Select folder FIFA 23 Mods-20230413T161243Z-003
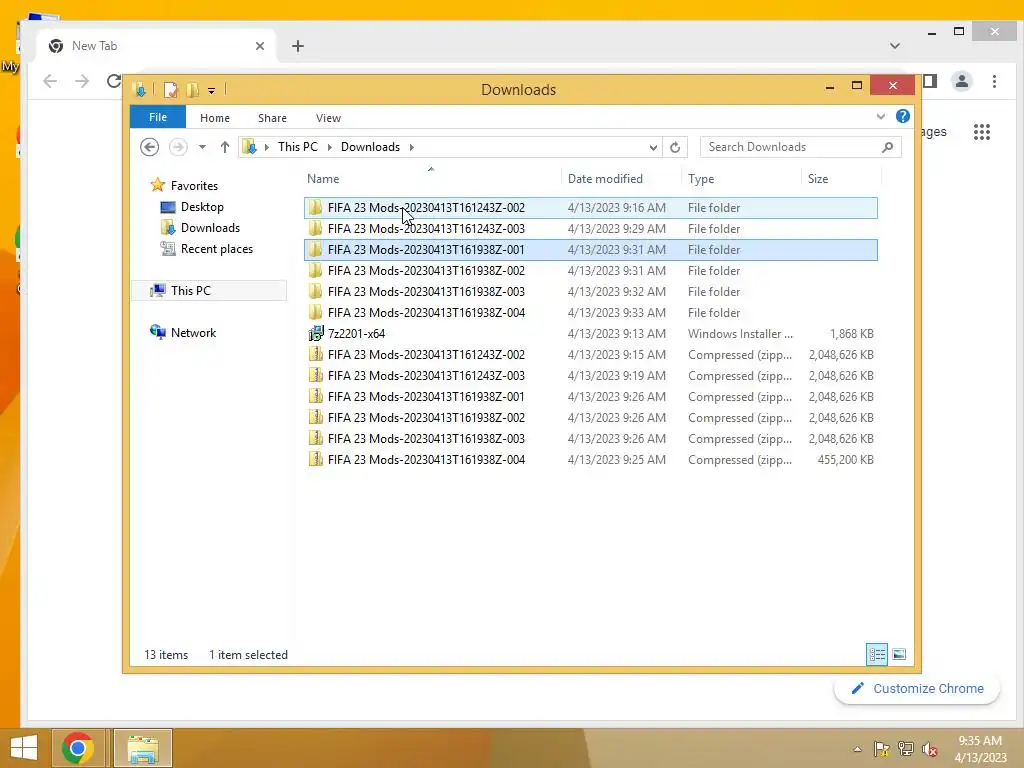Screen dimensions: 1024x768 coord(590,229)
